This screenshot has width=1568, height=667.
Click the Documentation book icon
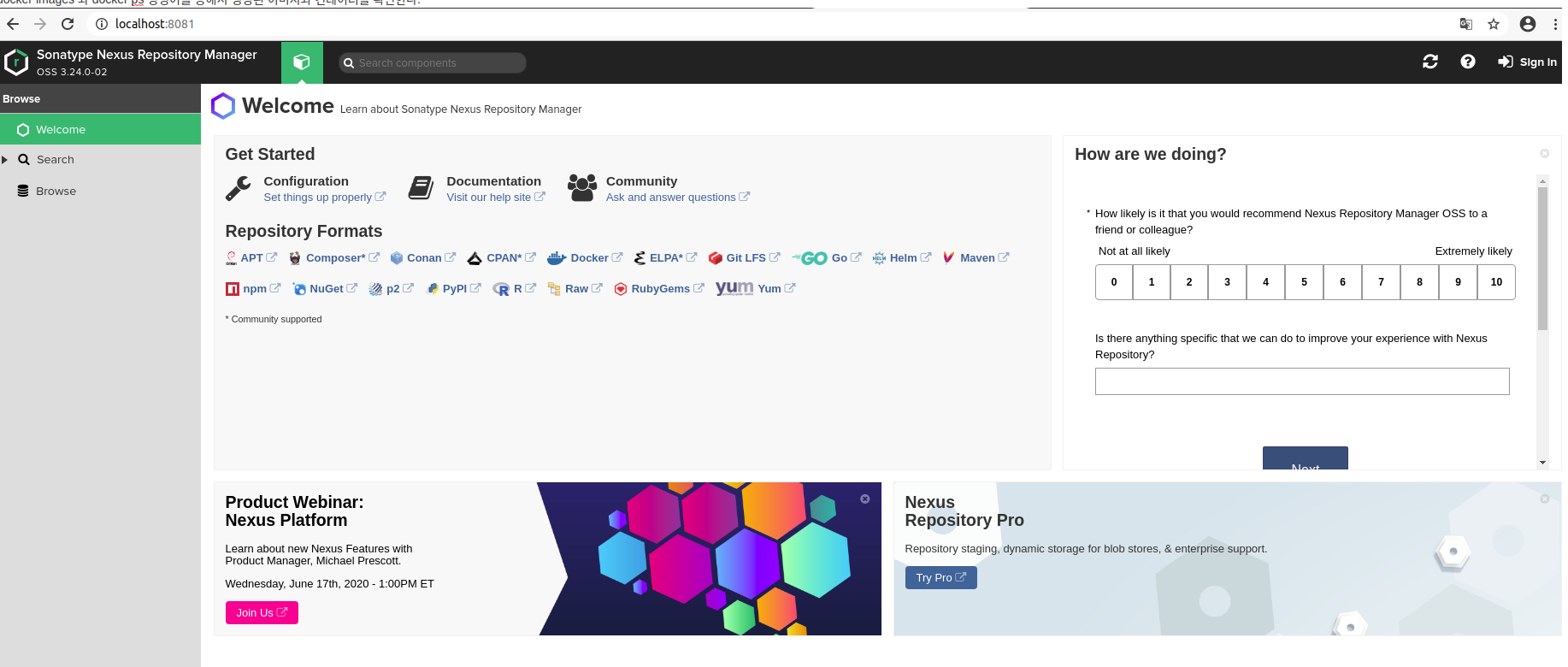[x=421, y=188]
